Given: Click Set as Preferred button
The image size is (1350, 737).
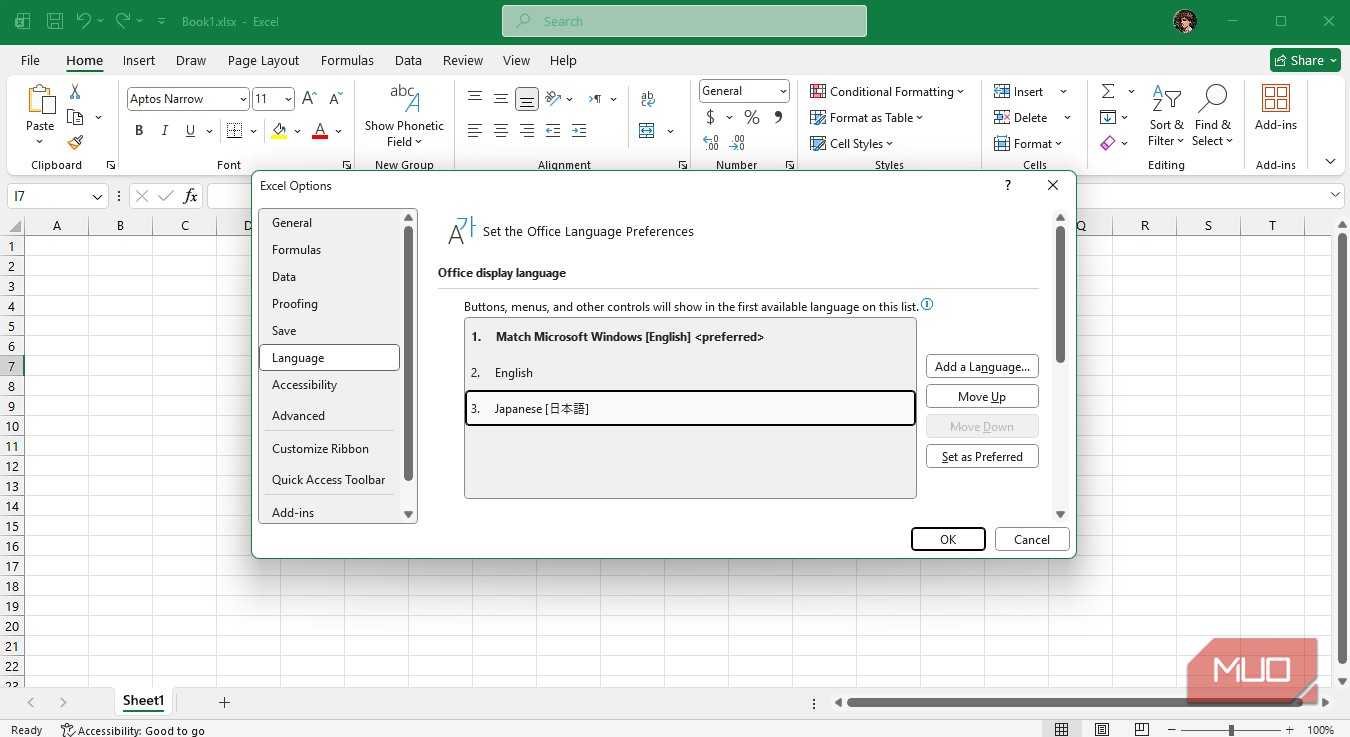Looking at the screenshot, I should 982,457.
